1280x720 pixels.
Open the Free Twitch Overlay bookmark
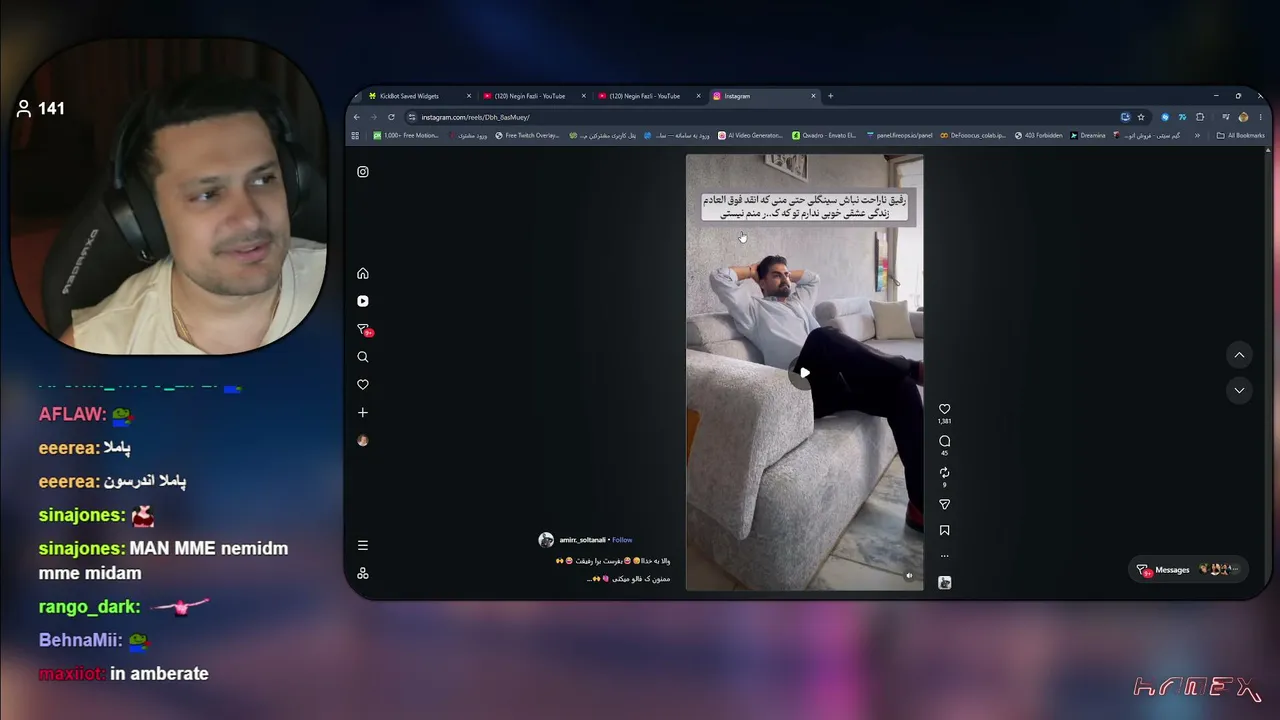click(527, 136)
